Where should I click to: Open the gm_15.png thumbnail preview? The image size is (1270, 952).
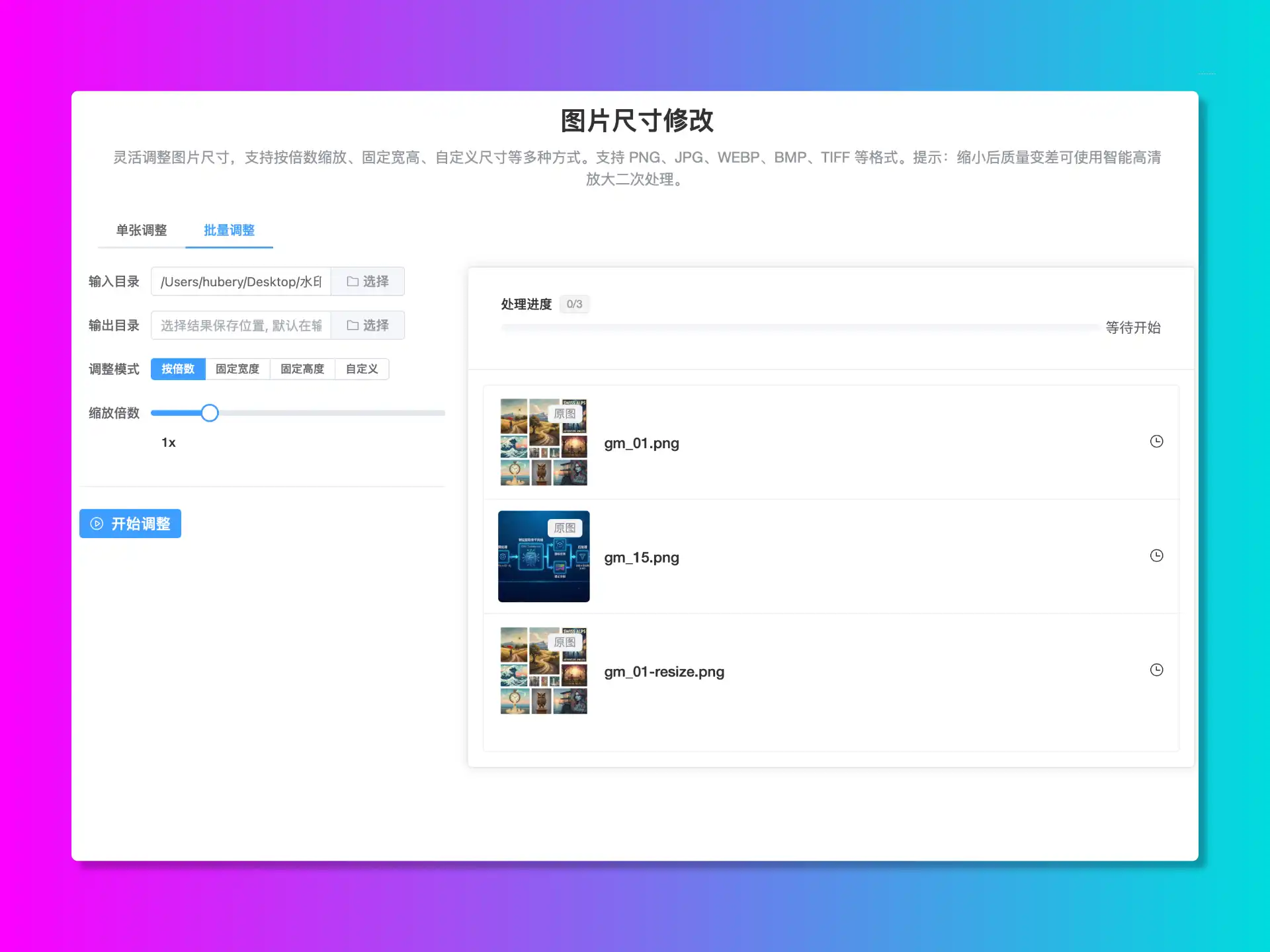coord(544,556)
